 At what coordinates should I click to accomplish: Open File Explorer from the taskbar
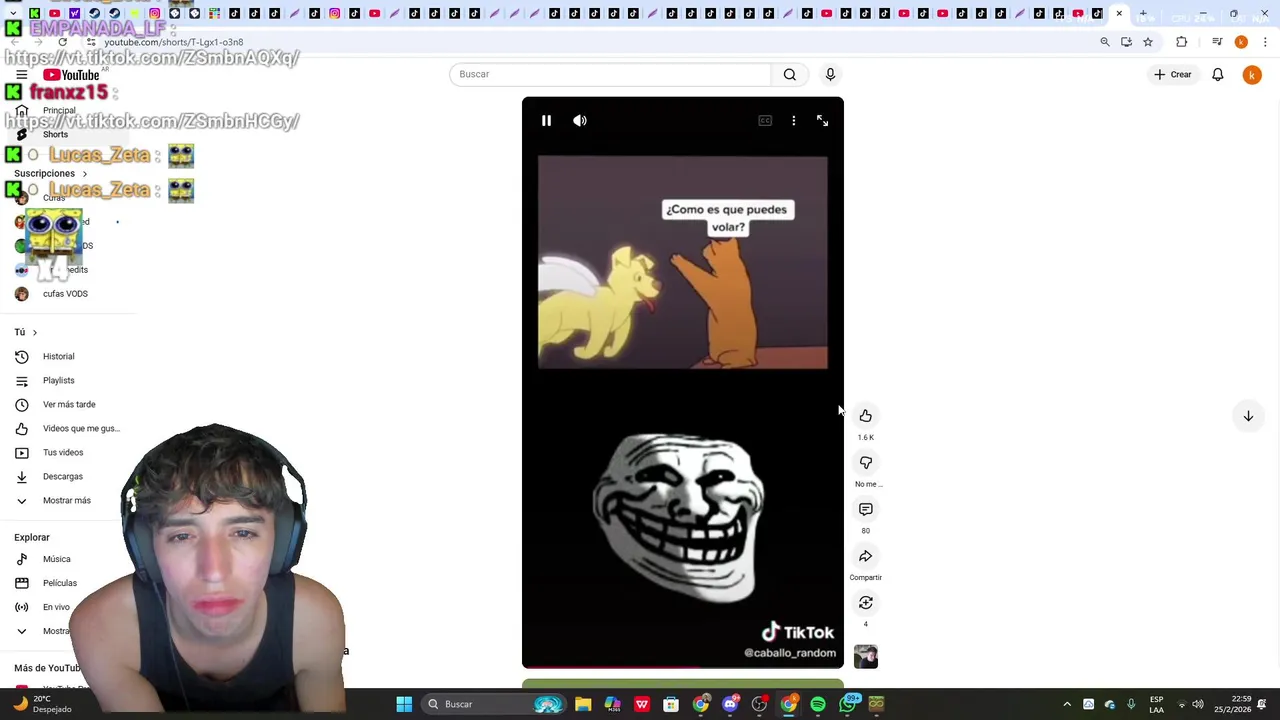583,704
